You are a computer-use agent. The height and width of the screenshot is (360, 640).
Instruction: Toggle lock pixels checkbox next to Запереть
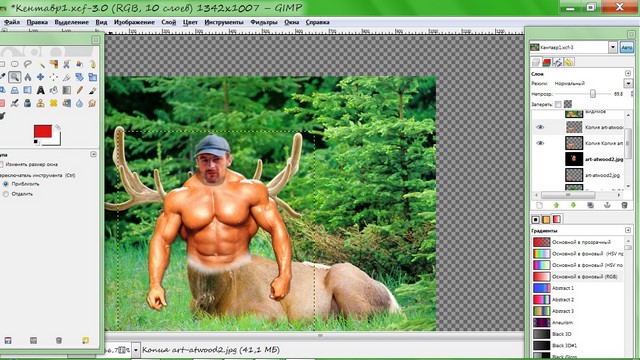pyautogui.click(x=558, y=104)
